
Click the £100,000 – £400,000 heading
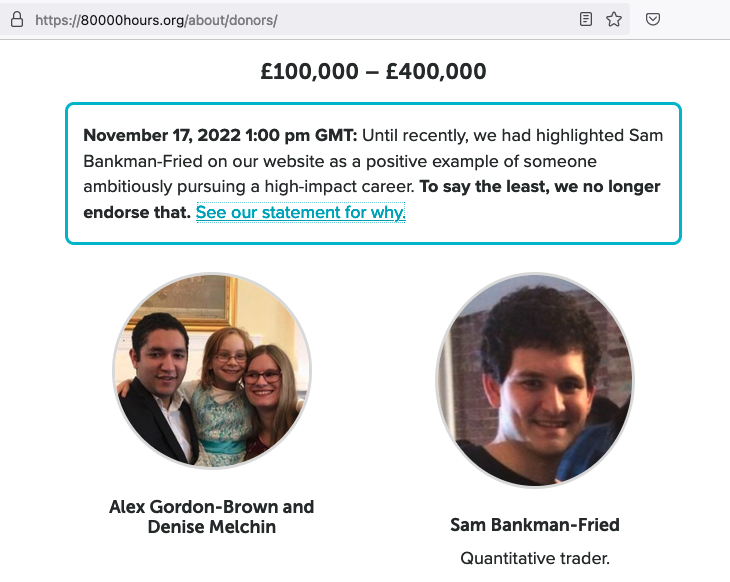click(x=373, y=72)
